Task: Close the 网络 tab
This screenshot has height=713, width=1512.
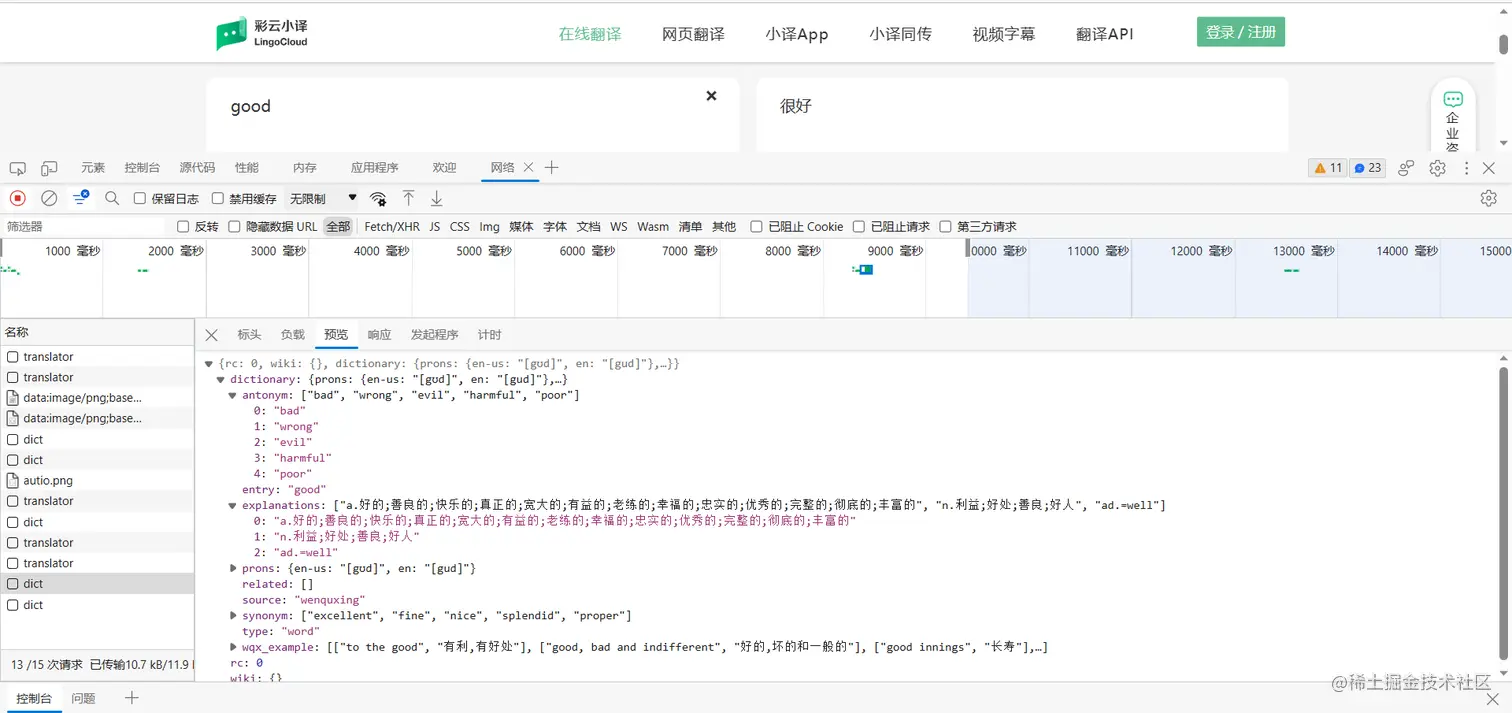Action: click(x=528, y=167)
